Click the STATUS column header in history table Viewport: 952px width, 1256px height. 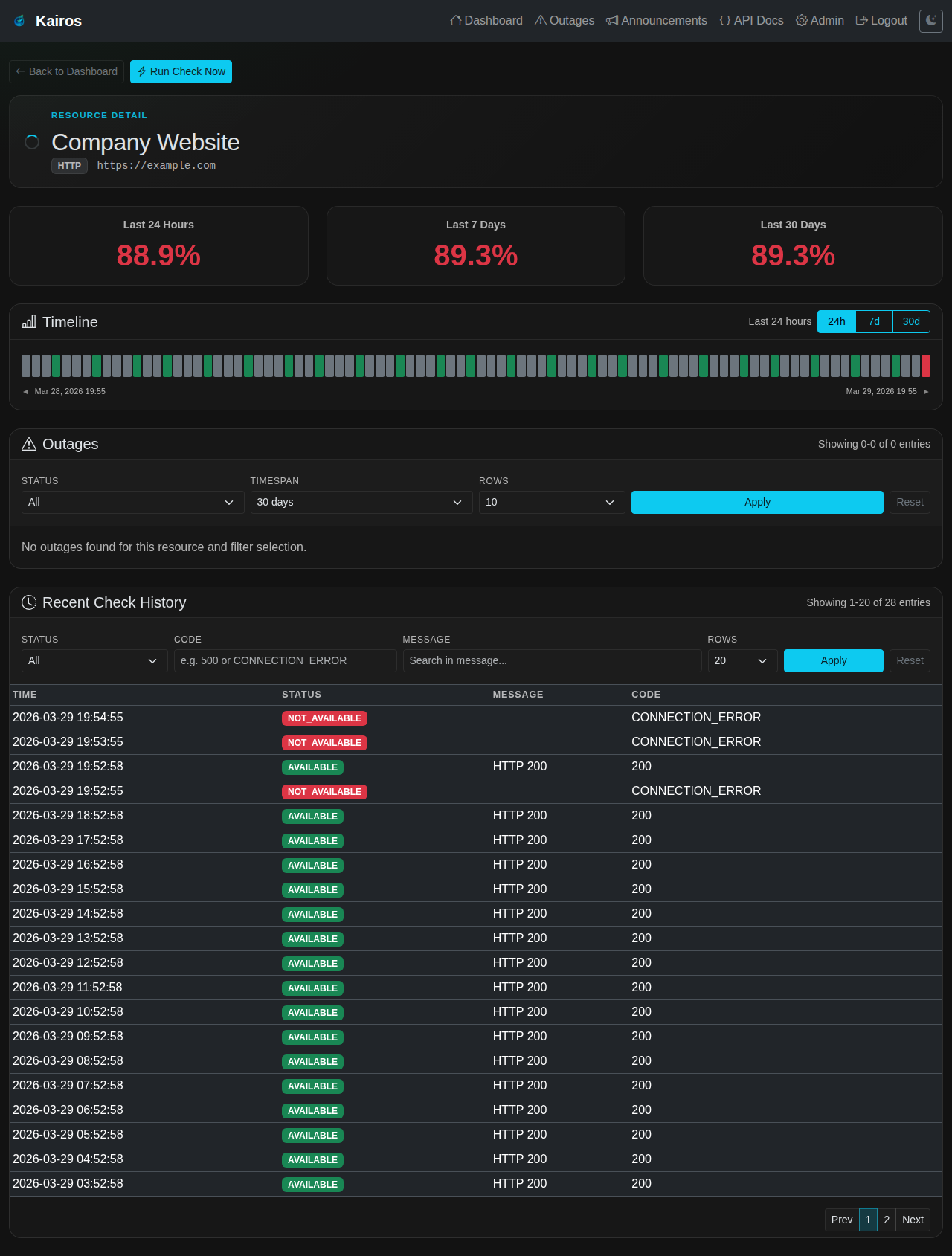(301, 695)
